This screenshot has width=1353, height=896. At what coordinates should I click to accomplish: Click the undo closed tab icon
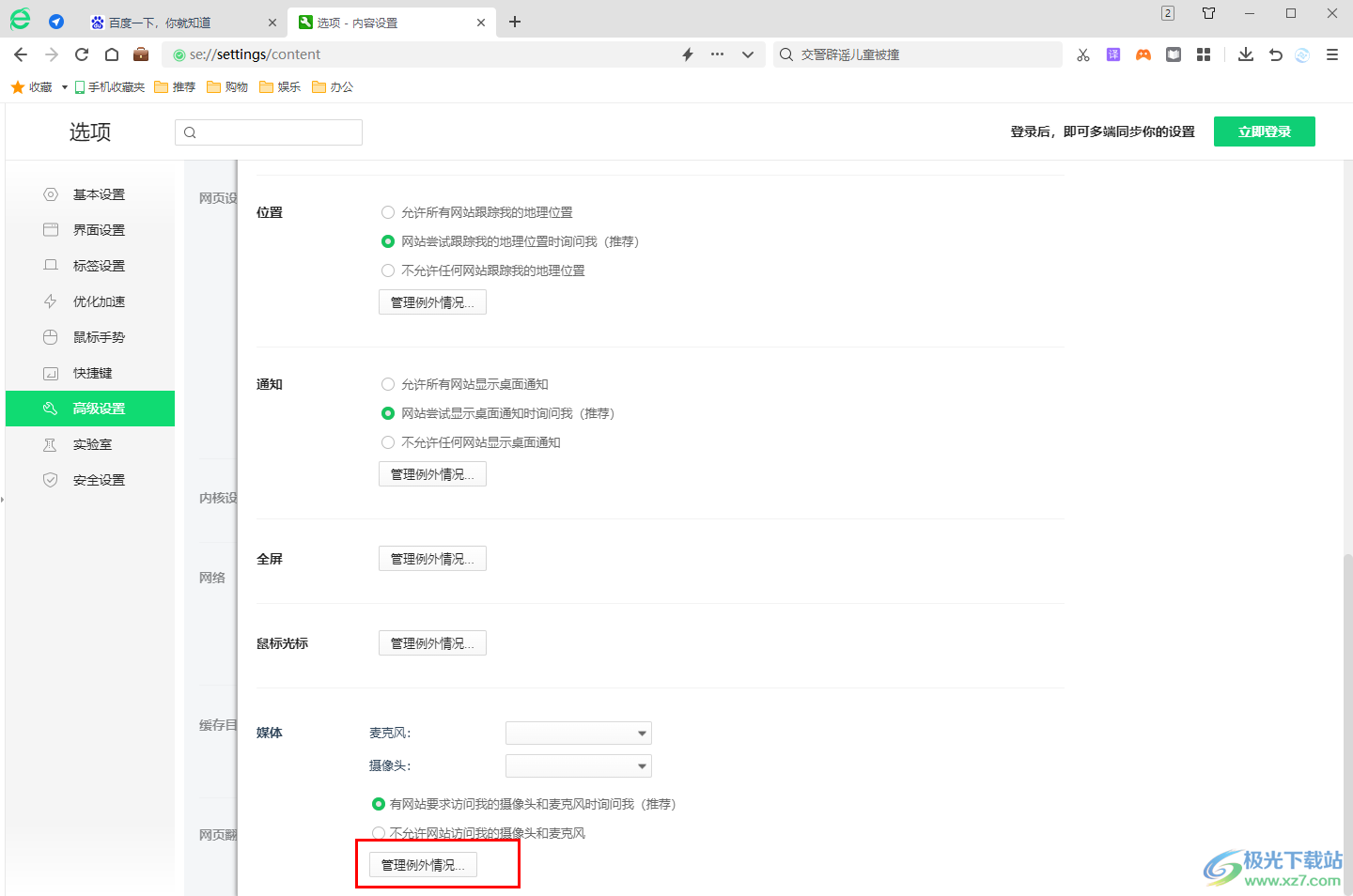click(1276, 54)
